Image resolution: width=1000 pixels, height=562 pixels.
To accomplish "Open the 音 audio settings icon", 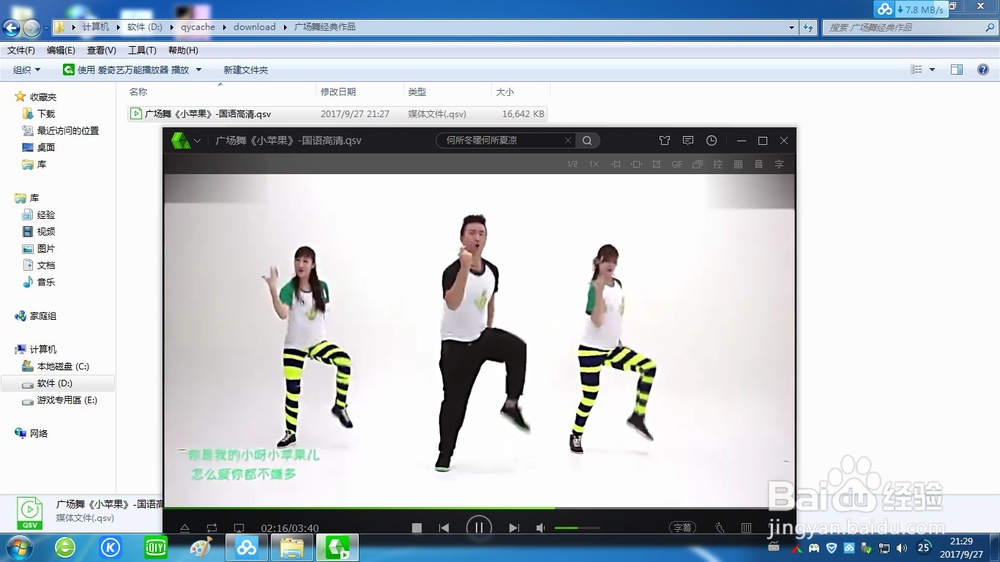I will (758, 165).
